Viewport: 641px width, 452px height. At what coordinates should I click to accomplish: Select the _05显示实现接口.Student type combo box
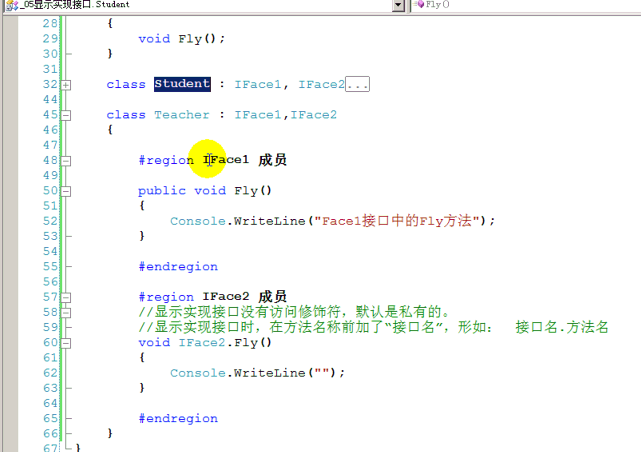pos(204,5)
